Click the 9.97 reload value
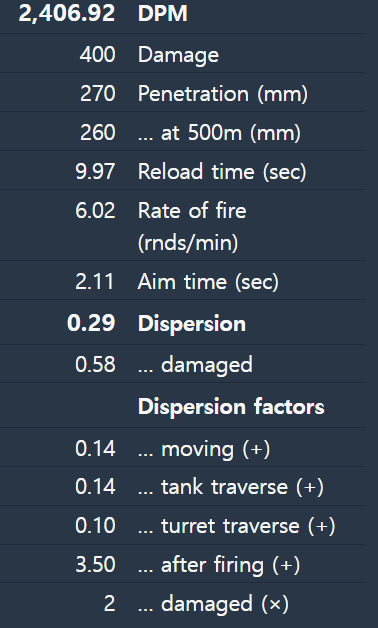378x628 pixels. tap(95, 172)
